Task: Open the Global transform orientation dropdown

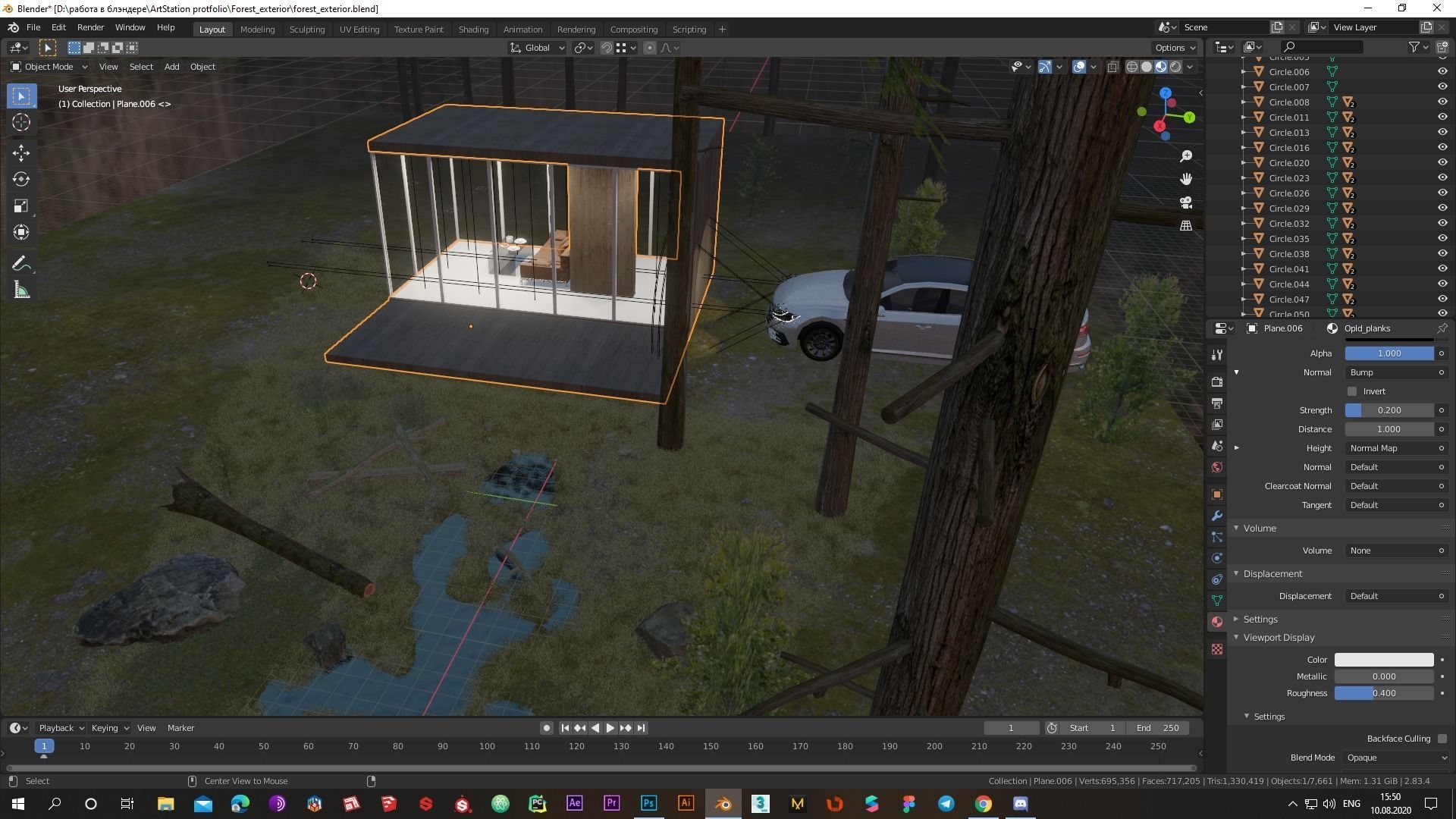Action: pos(537,48)
